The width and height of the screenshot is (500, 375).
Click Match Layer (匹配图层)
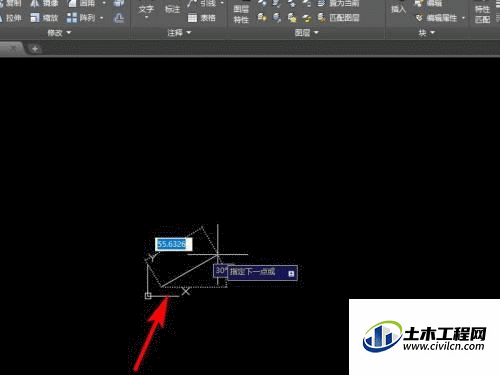pyautogui.click(x=339, y=18)
